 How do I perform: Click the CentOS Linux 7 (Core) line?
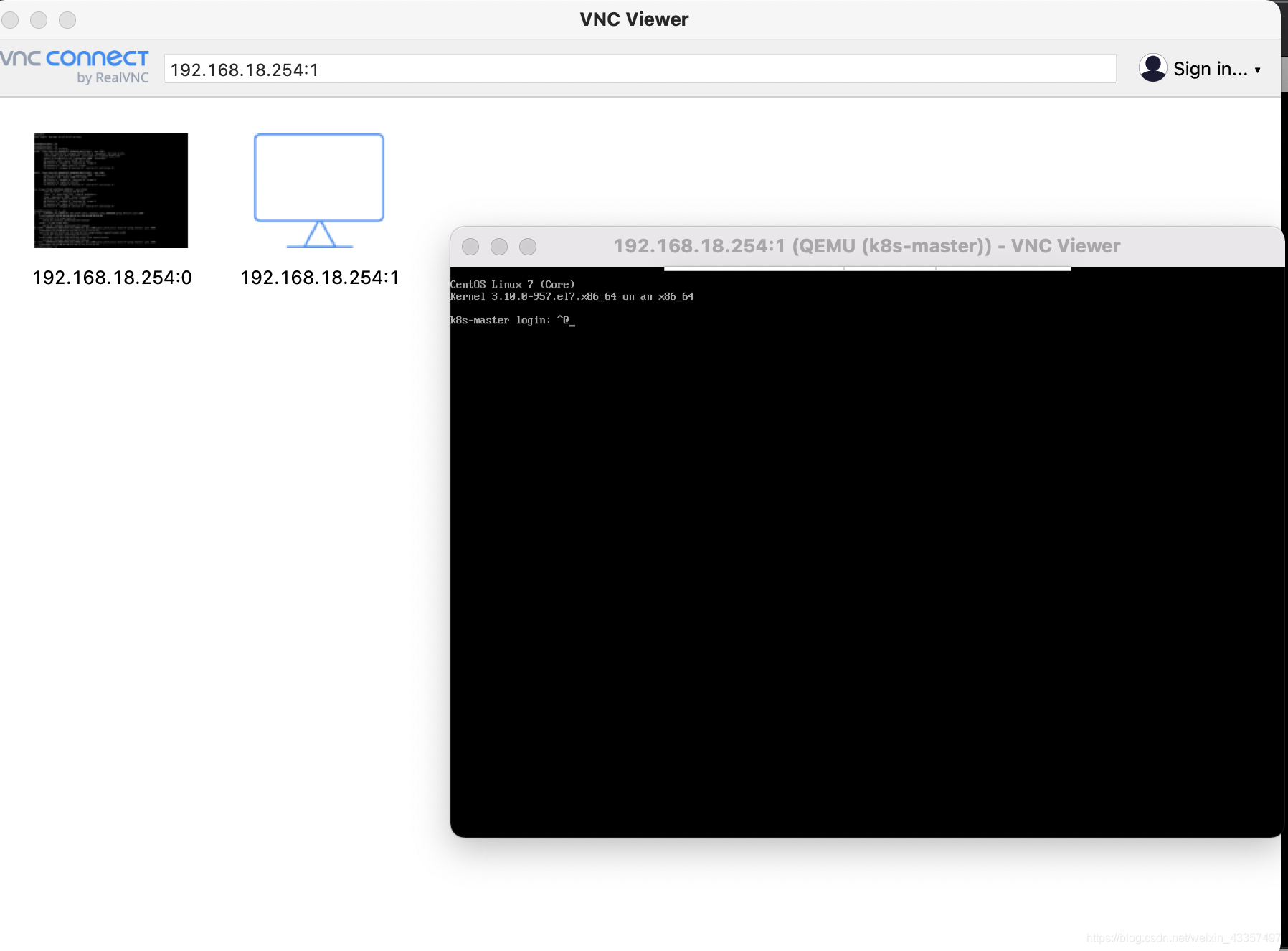click(x=513, y=285)
